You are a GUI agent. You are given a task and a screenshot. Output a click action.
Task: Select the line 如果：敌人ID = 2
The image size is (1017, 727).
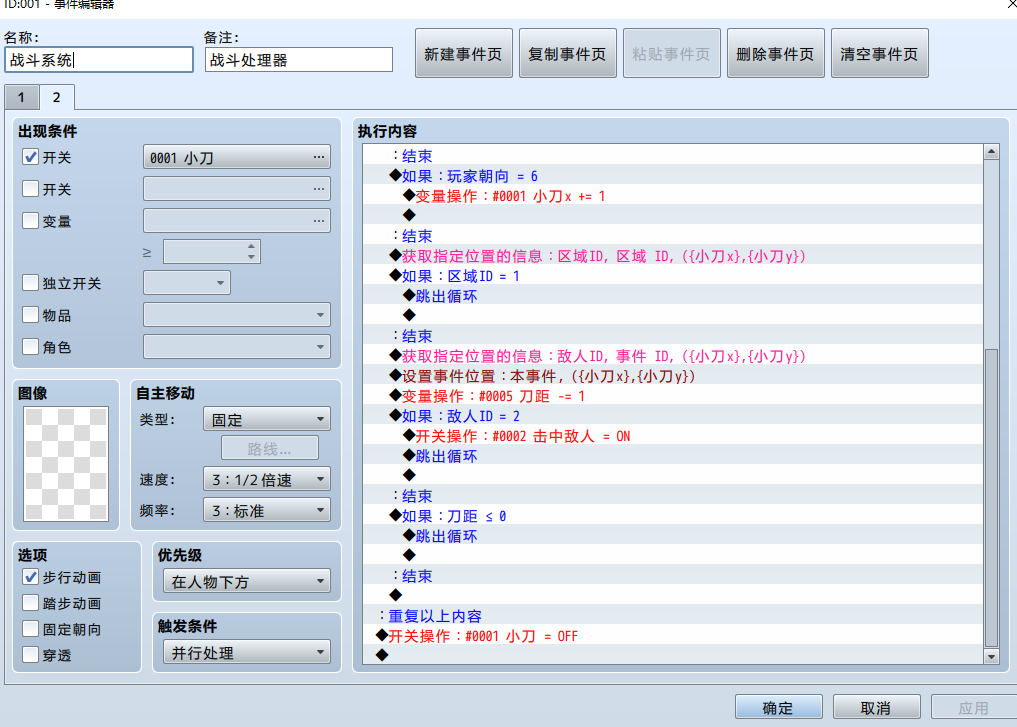673,416
